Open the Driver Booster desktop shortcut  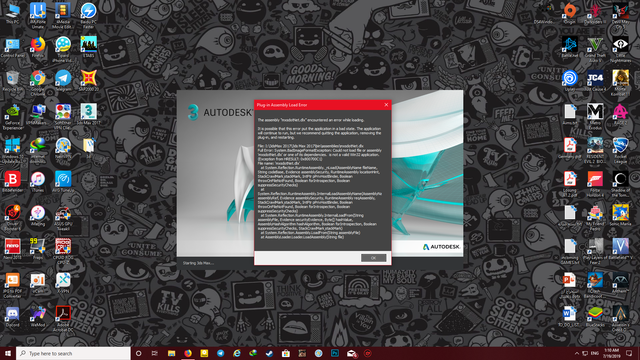coord(12,218)
